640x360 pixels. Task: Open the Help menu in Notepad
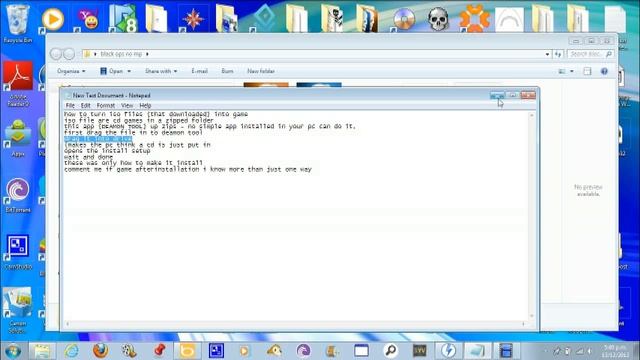[145, 105]
